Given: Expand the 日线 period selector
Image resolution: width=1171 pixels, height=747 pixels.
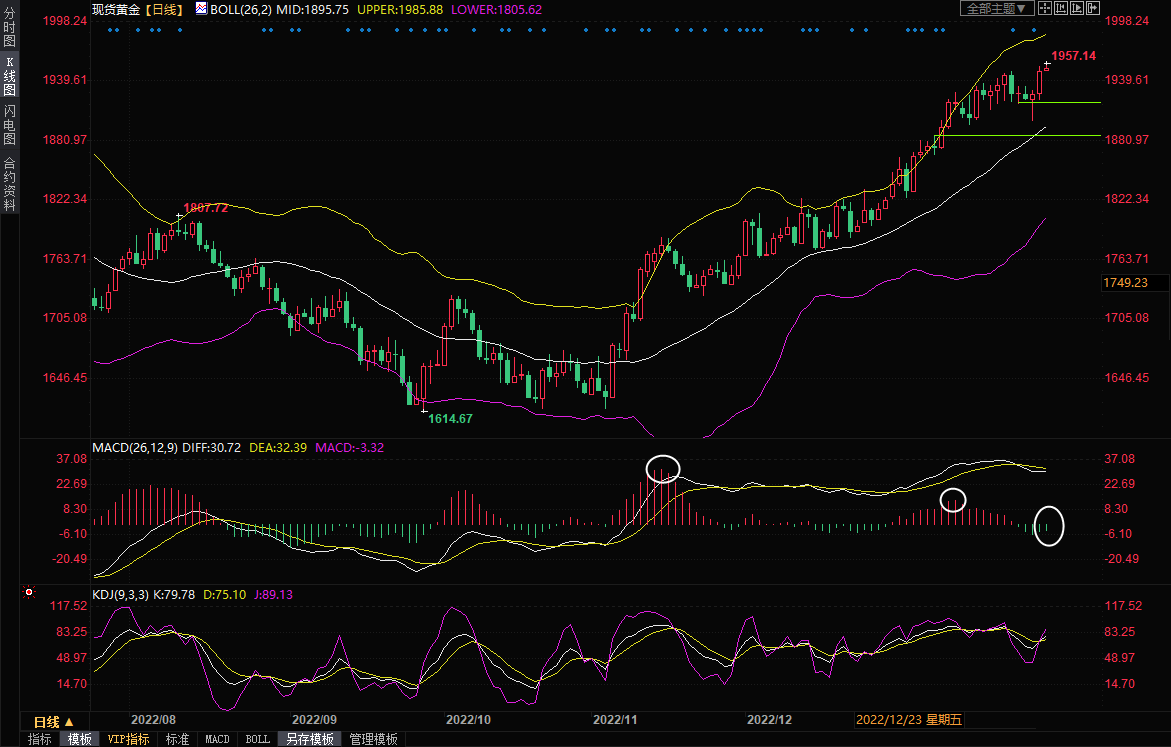Looking at the screenshot, I should coord(54,721).
